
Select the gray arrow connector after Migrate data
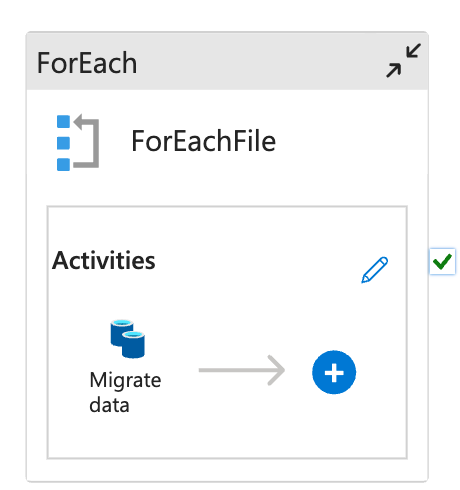coord(242,370)
